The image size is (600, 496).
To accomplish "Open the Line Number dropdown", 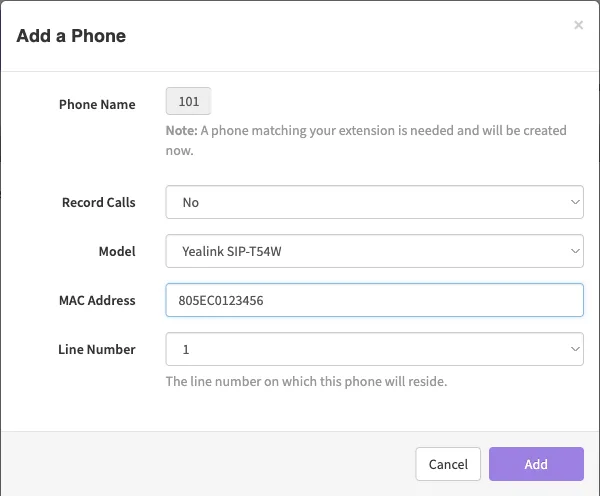I will click(x=374, y=349).
